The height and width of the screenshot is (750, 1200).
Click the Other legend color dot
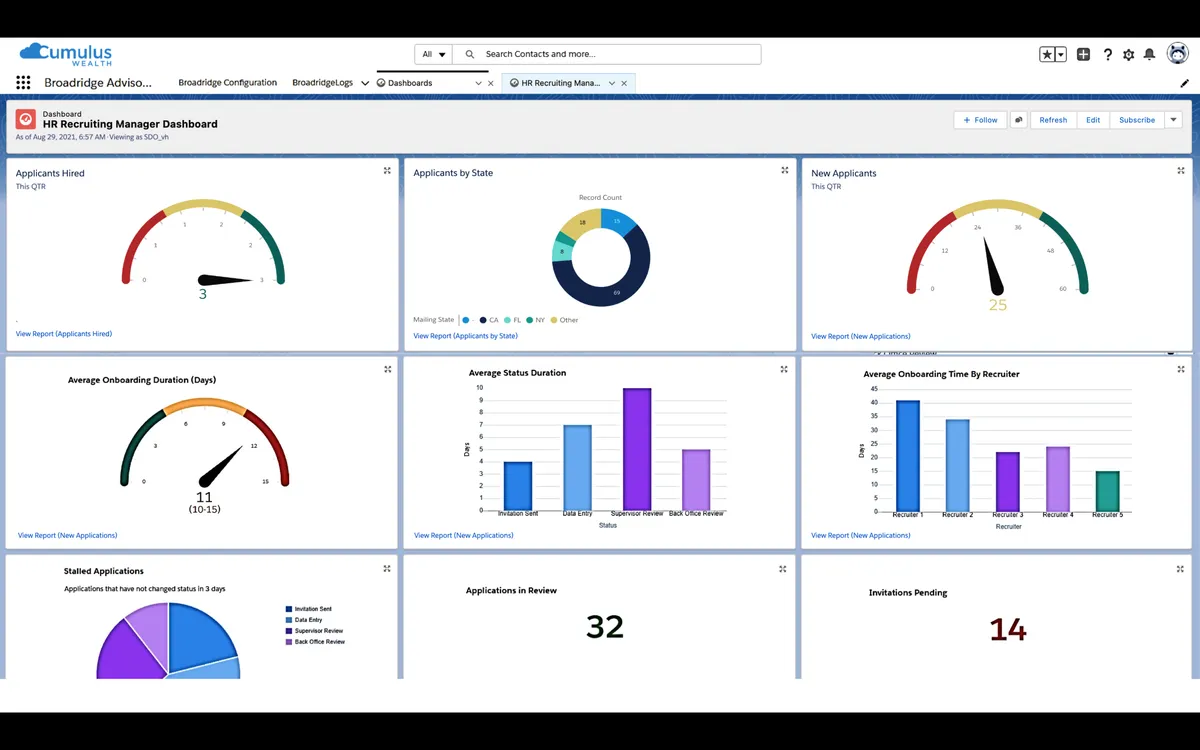point(554,320)
